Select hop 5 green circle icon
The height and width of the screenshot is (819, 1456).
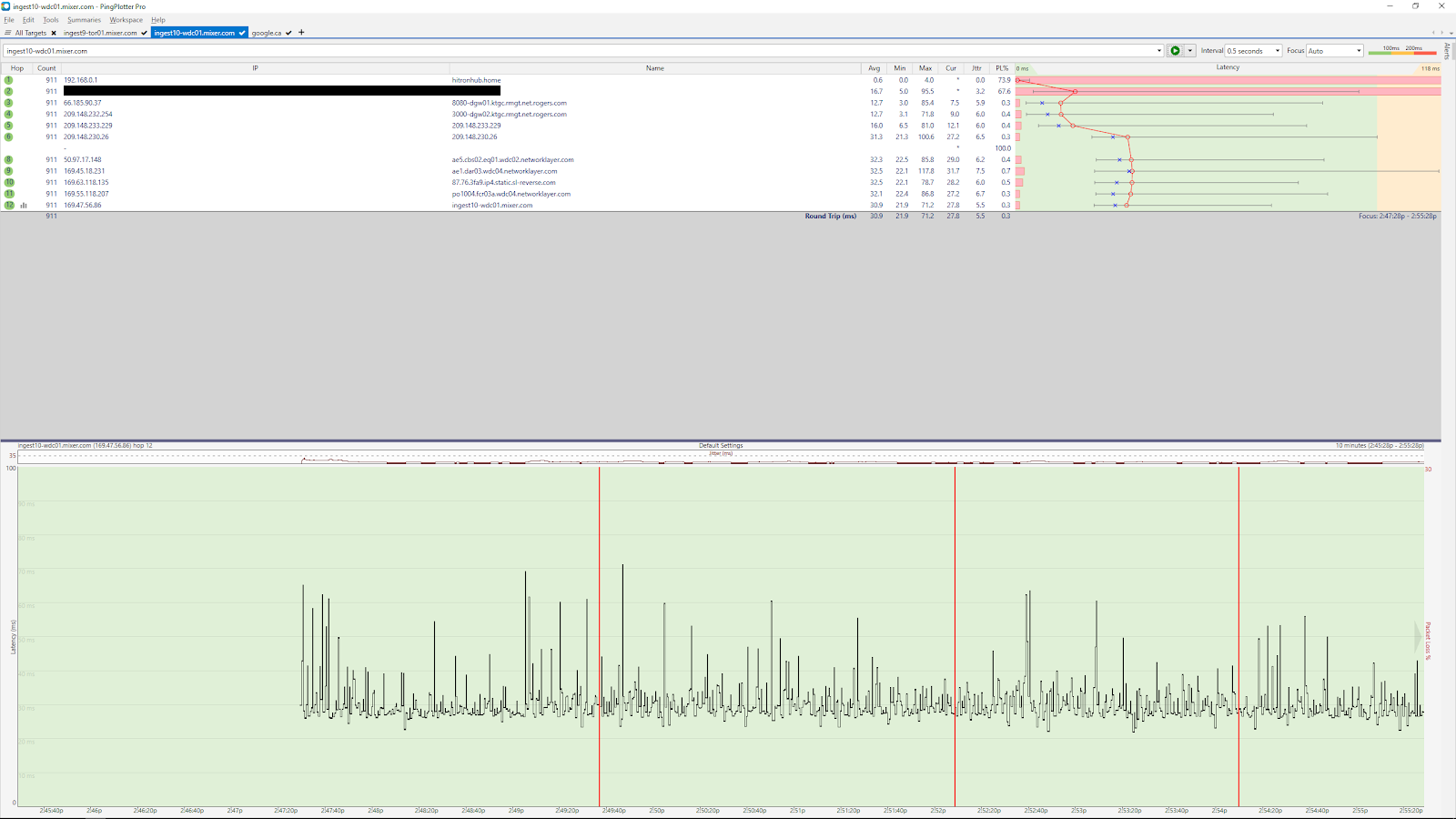(8, 126)
